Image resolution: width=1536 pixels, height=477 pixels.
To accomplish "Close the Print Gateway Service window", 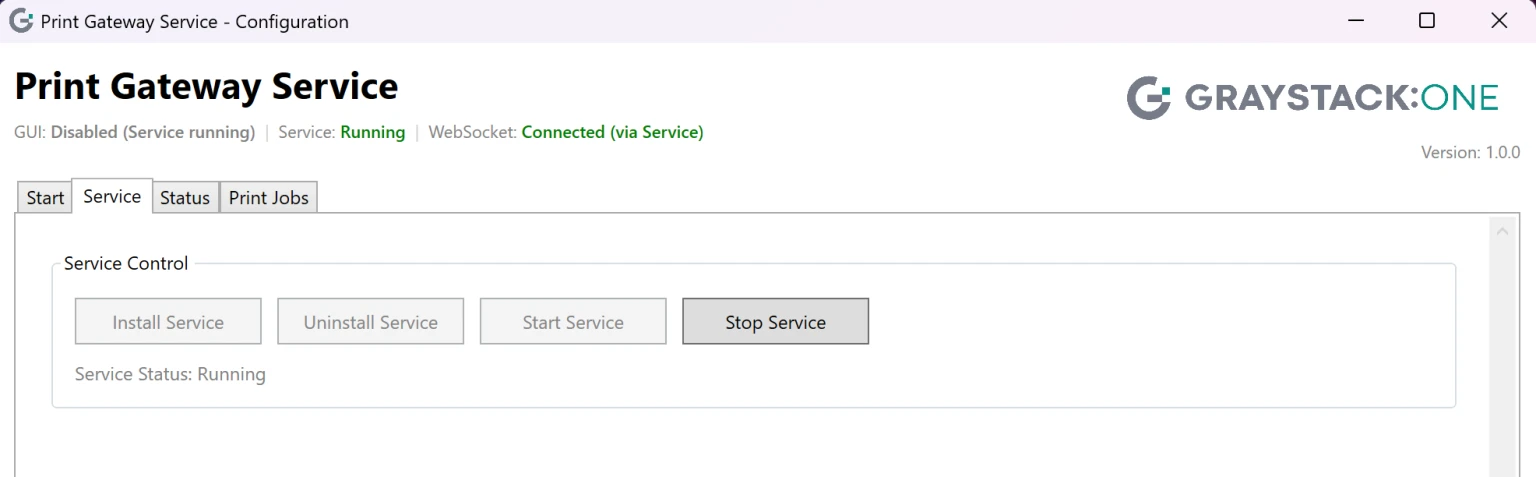I will [x=1499, y=21].
